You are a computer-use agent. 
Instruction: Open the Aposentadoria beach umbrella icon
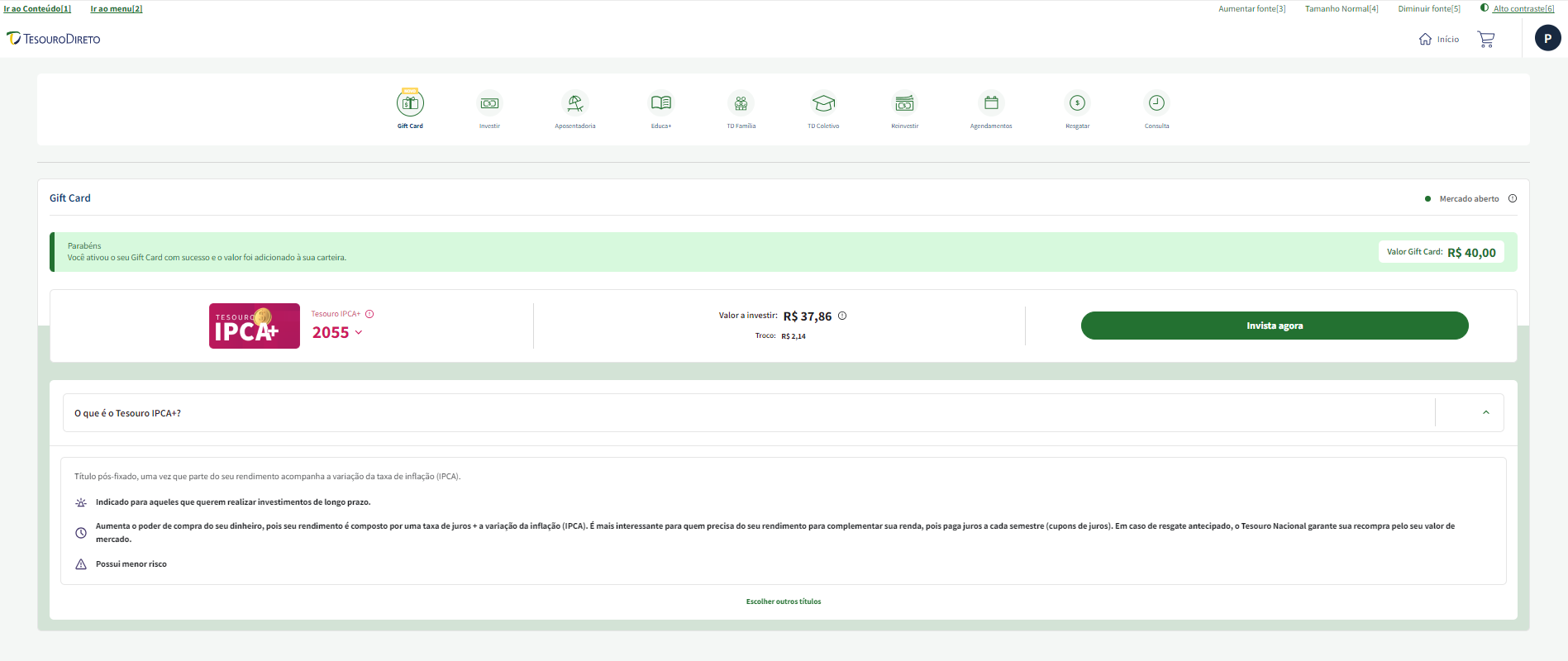575,103
